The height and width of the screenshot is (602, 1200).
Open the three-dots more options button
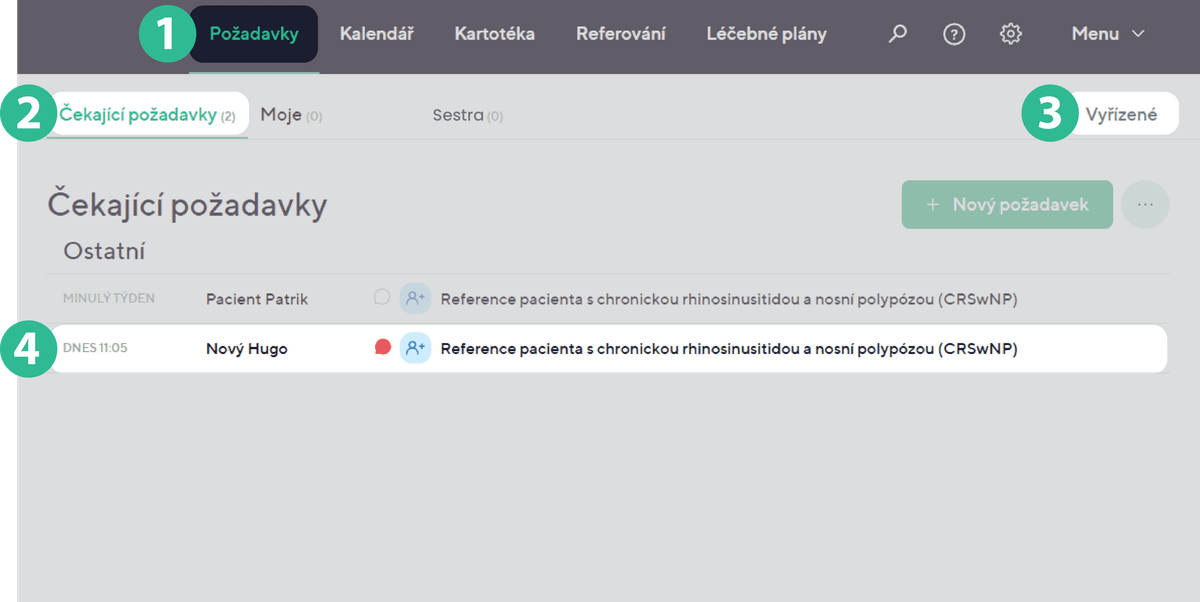(1145, 204)
